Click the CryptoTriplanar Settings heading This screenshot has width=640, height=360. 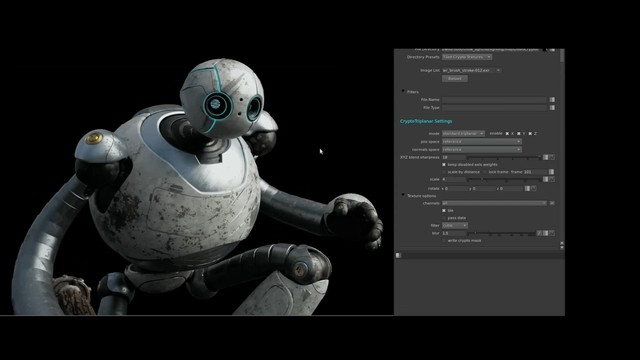coord(426,121)
